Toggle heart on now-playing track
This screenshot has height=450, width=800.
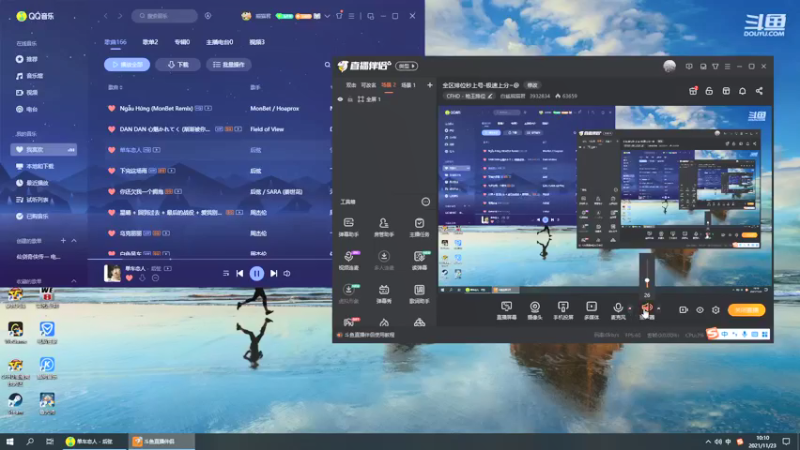point(129,278)
